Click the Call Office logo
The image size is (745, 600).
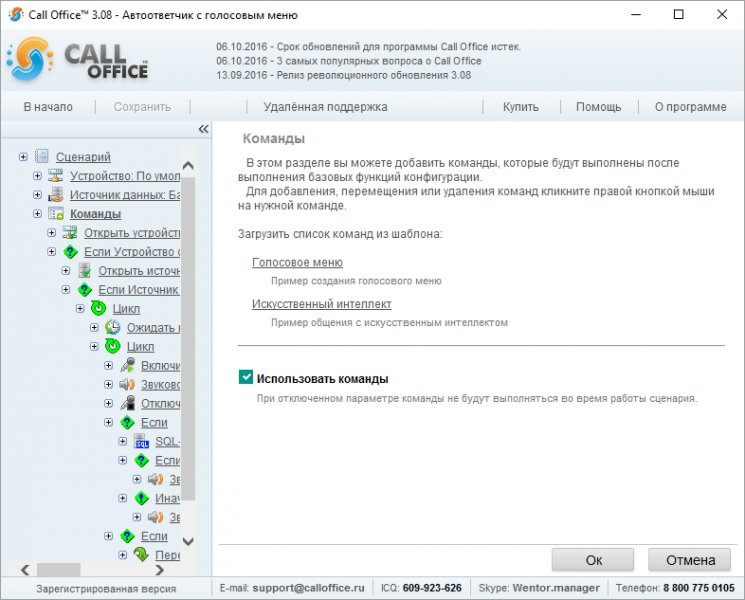[x=77, y=60]
